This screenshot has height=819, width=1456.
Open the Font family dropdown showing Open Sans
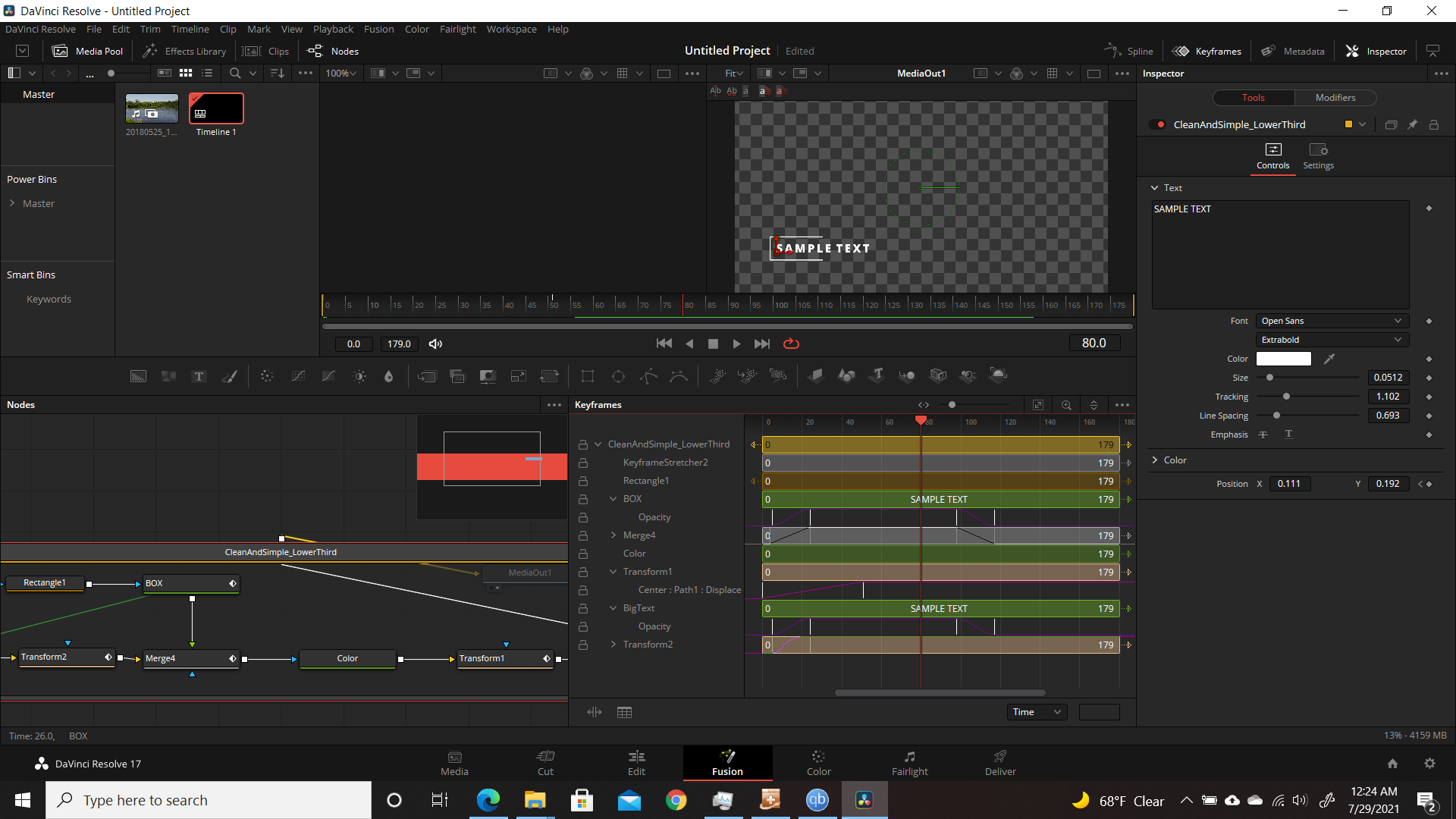point(1332,321)
